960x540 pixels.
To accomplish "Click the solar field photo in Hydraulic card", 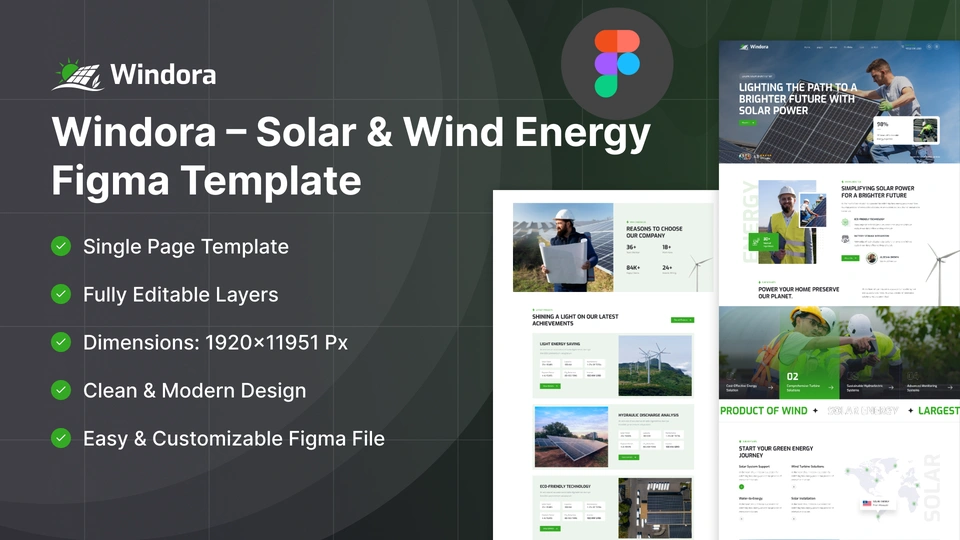I will (571, 437).
